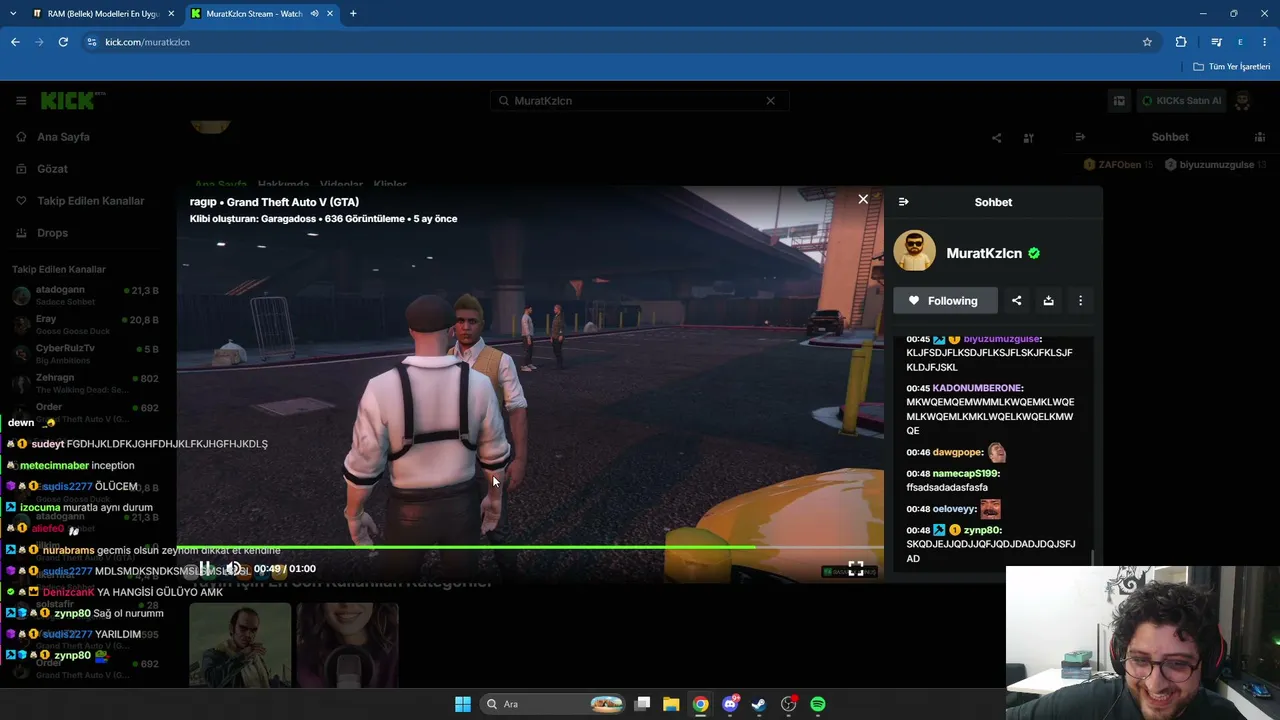Viewport: 1280px width, 720px height.
Task: Mute the clip volume
Action: (x=232, y=569)
